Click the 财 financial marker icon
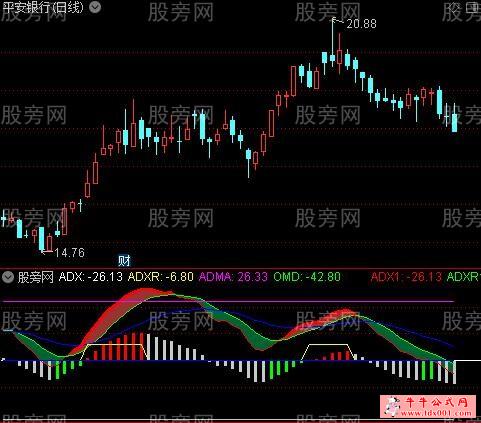Viewport: 481px width, 423px height. click(124, 260)
